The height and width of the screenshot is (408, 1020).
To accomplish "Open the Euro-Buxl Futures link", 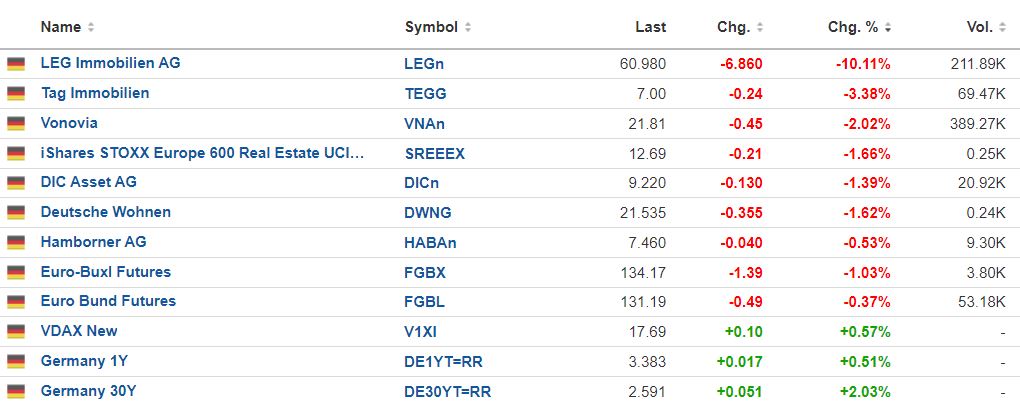I will 105,272.
